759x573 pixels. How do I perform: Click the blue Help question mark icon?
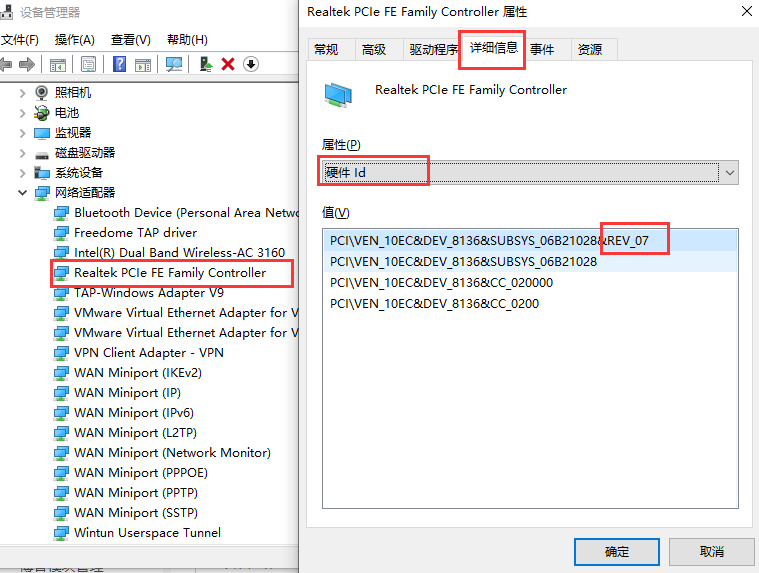119,64
